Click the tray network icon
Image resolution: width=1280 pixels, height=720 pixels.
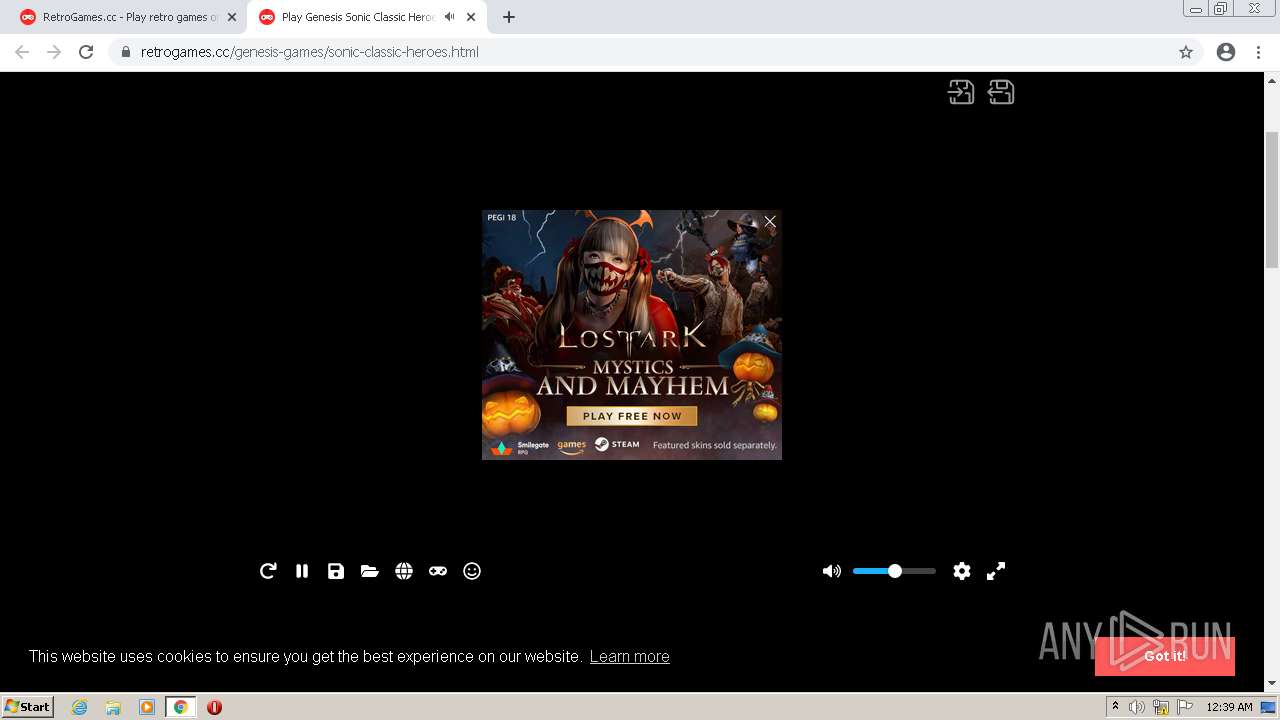click(1161, 707)
